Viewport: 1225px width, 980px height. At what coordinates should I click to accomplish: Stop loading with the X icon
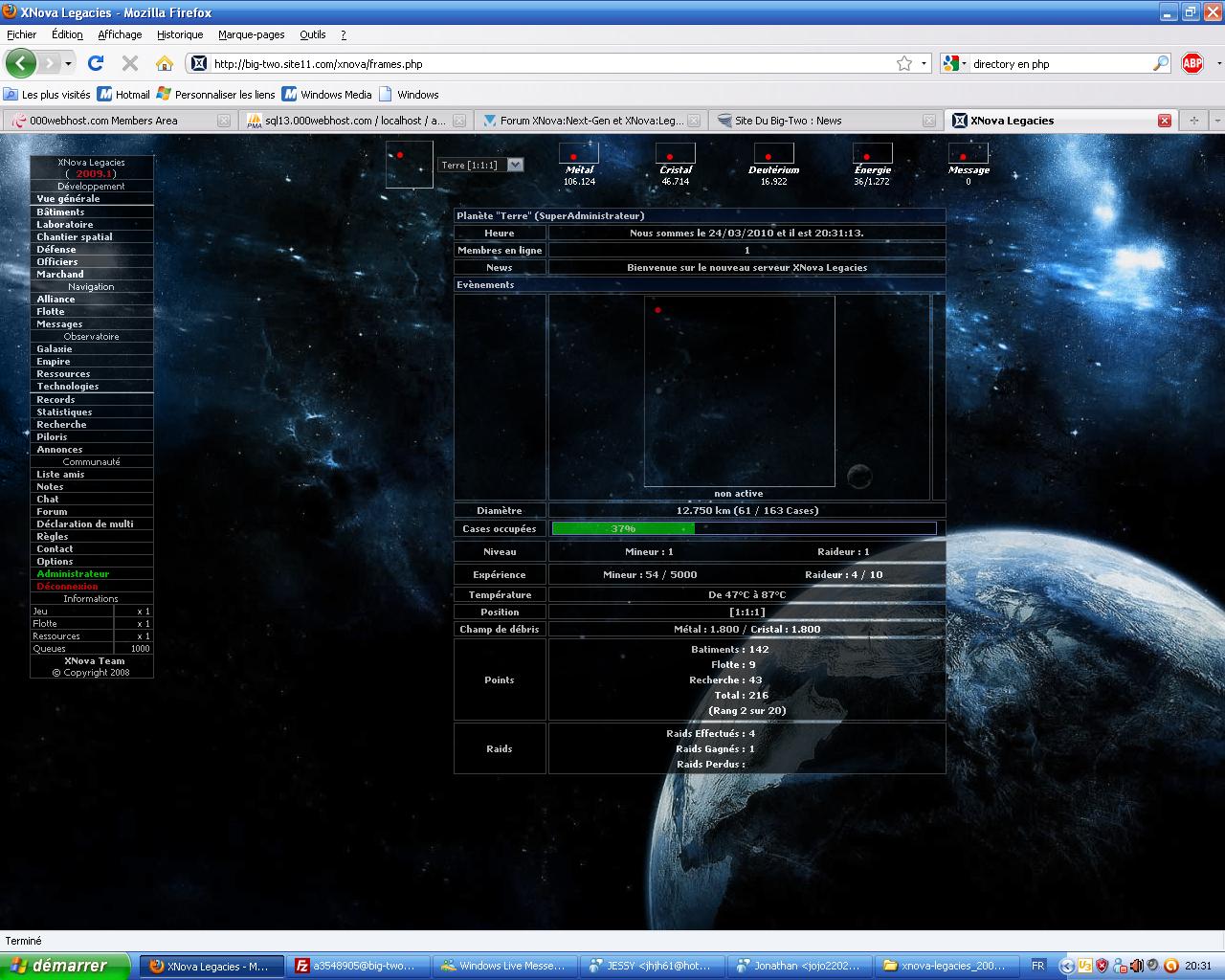[130, 63]
